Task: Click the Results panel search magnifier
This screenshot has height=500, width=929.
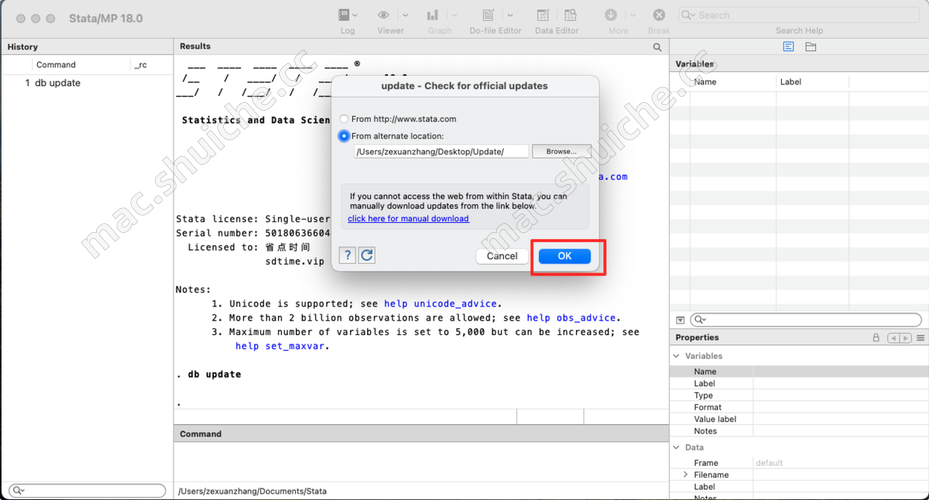Action: coord(657,47)
